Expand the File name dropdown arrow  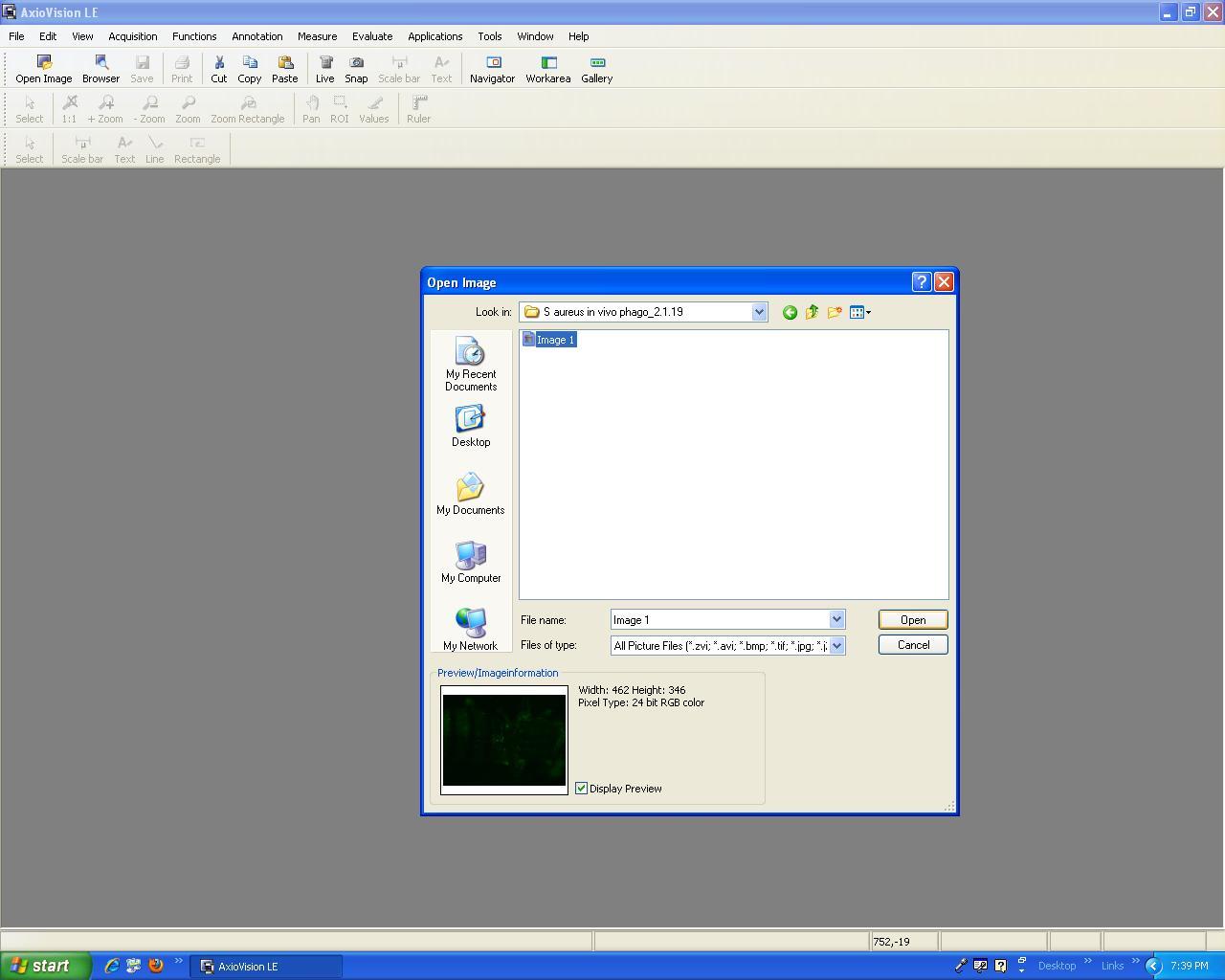[x=836, y=620]
